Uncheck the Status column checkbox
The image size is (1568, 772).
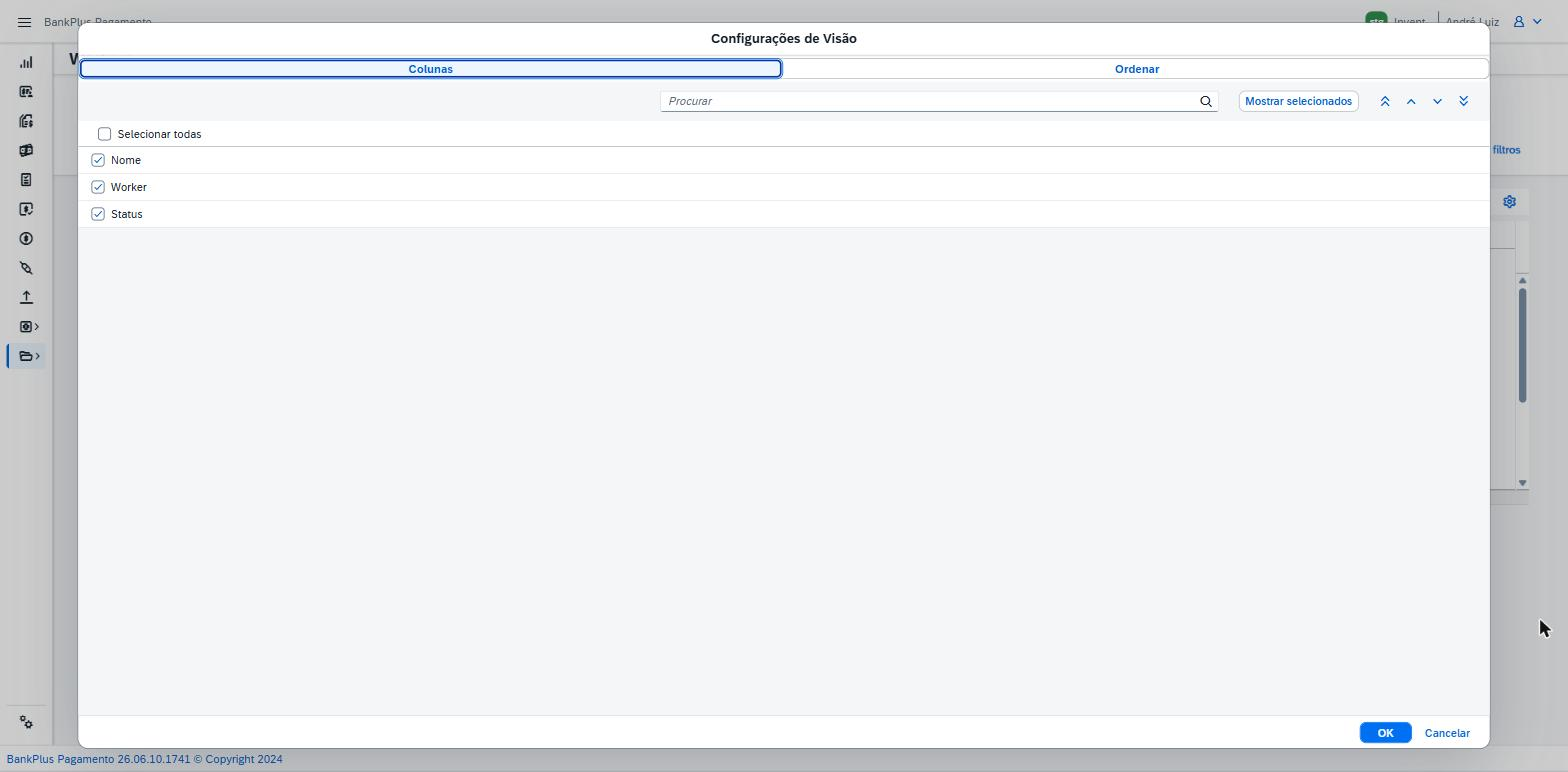pyautogui.click(x=98, y=214)
